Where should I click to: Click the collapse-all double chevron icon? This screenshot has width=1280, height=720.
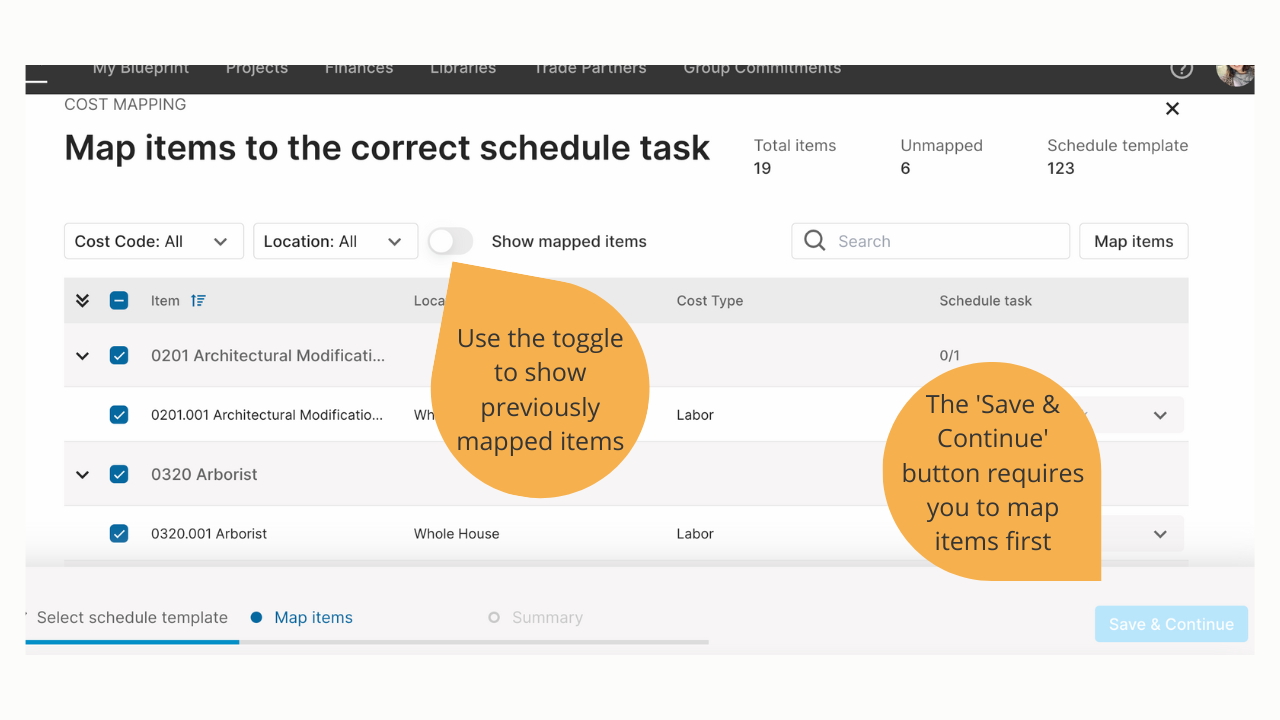[83, 300]
